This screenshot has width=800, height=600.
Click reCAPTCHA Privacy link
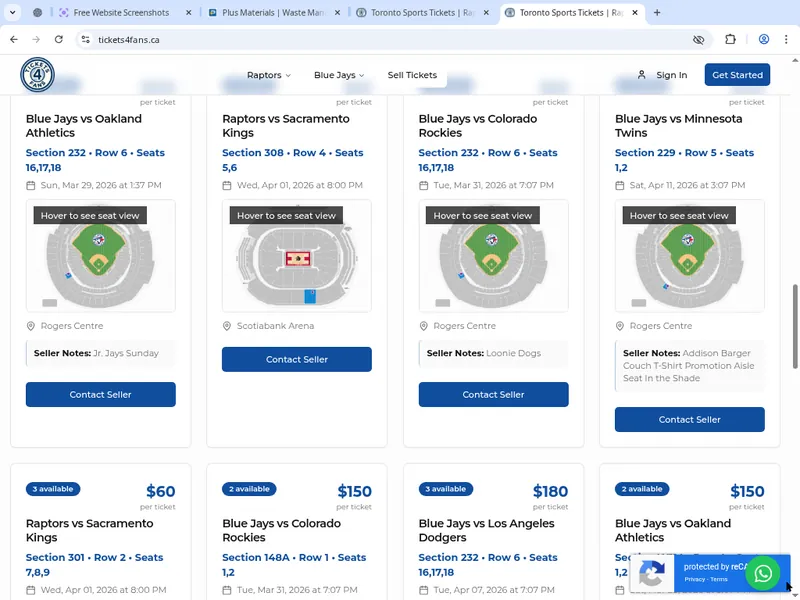point(694,579)
